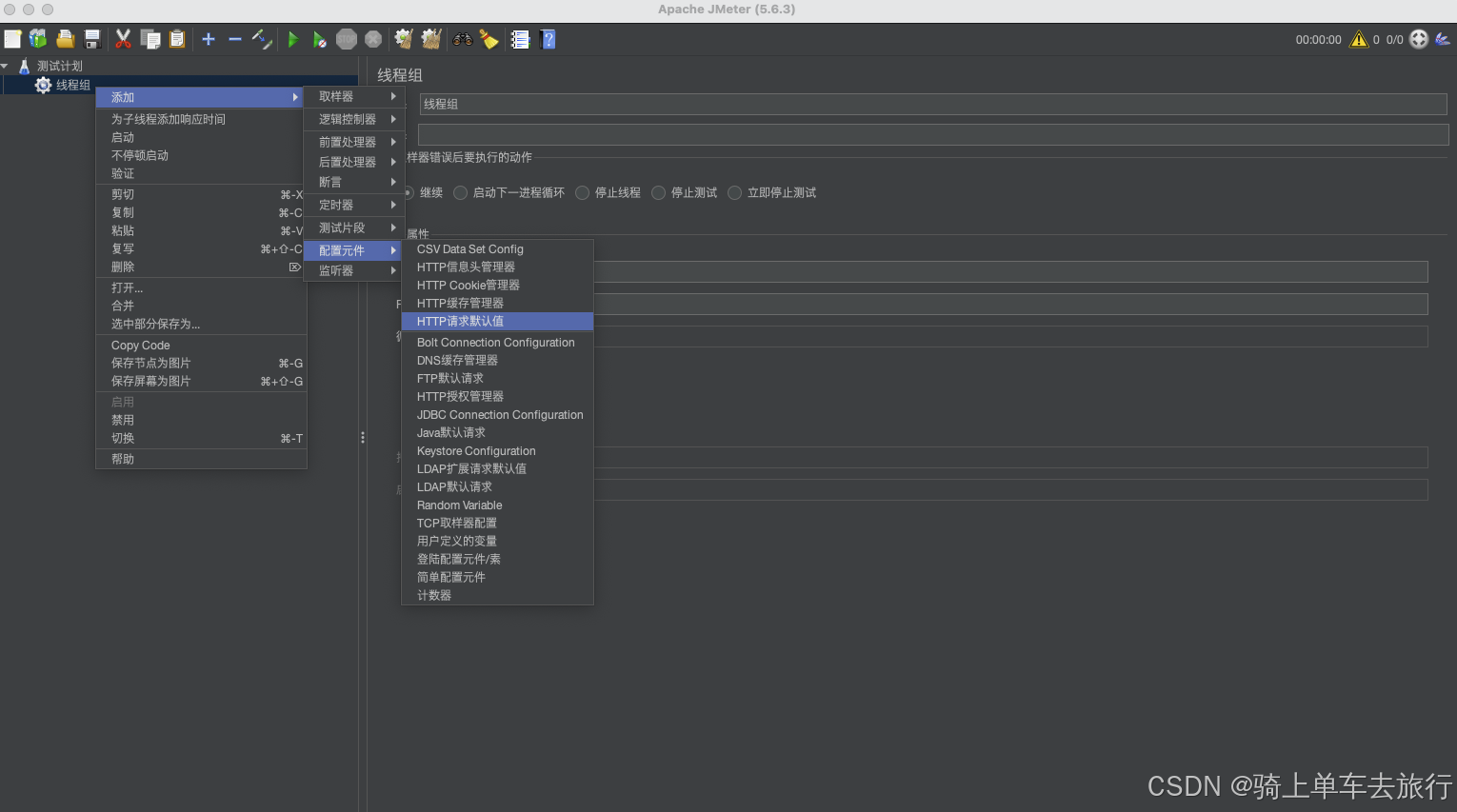The height and width of the screenshot is (812, 1457).
Task: Click 帮助 in the context menu
Action: 201,459
